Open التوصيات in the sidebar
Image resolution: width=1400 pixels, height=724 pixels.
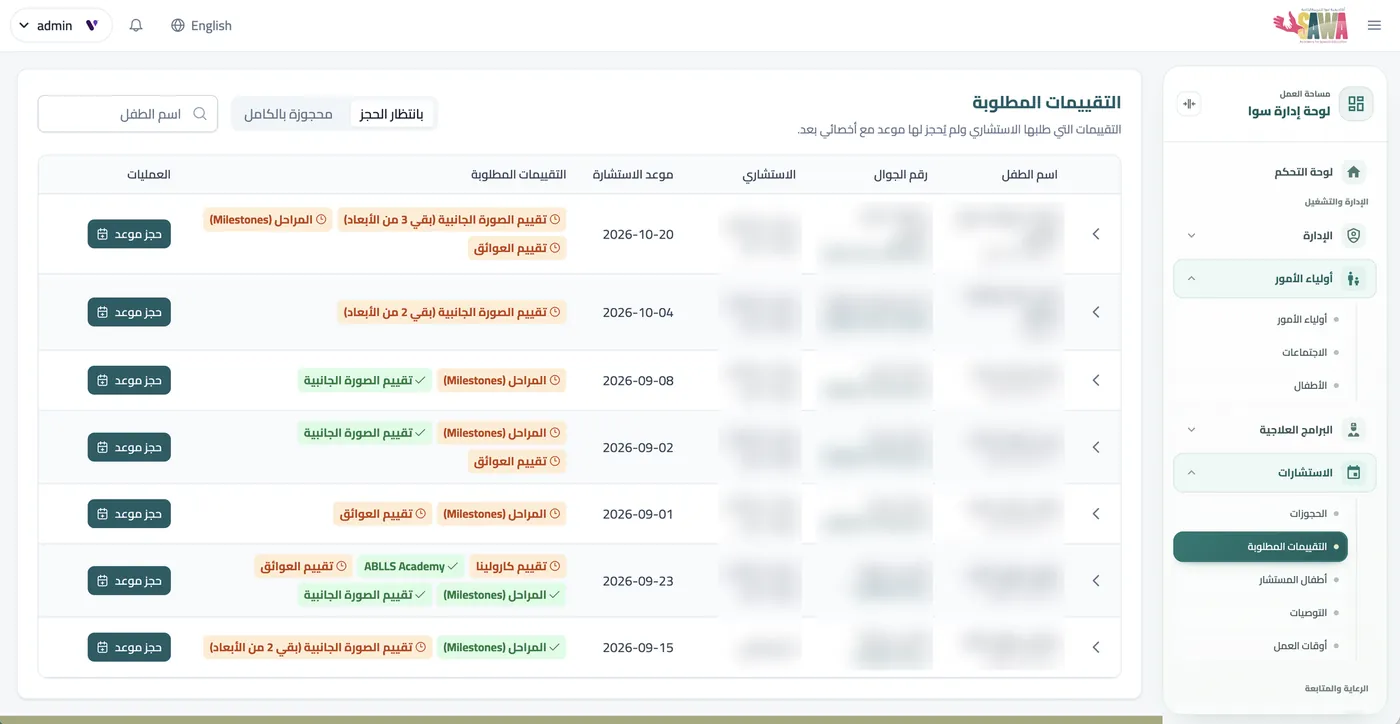point(1308,613)
